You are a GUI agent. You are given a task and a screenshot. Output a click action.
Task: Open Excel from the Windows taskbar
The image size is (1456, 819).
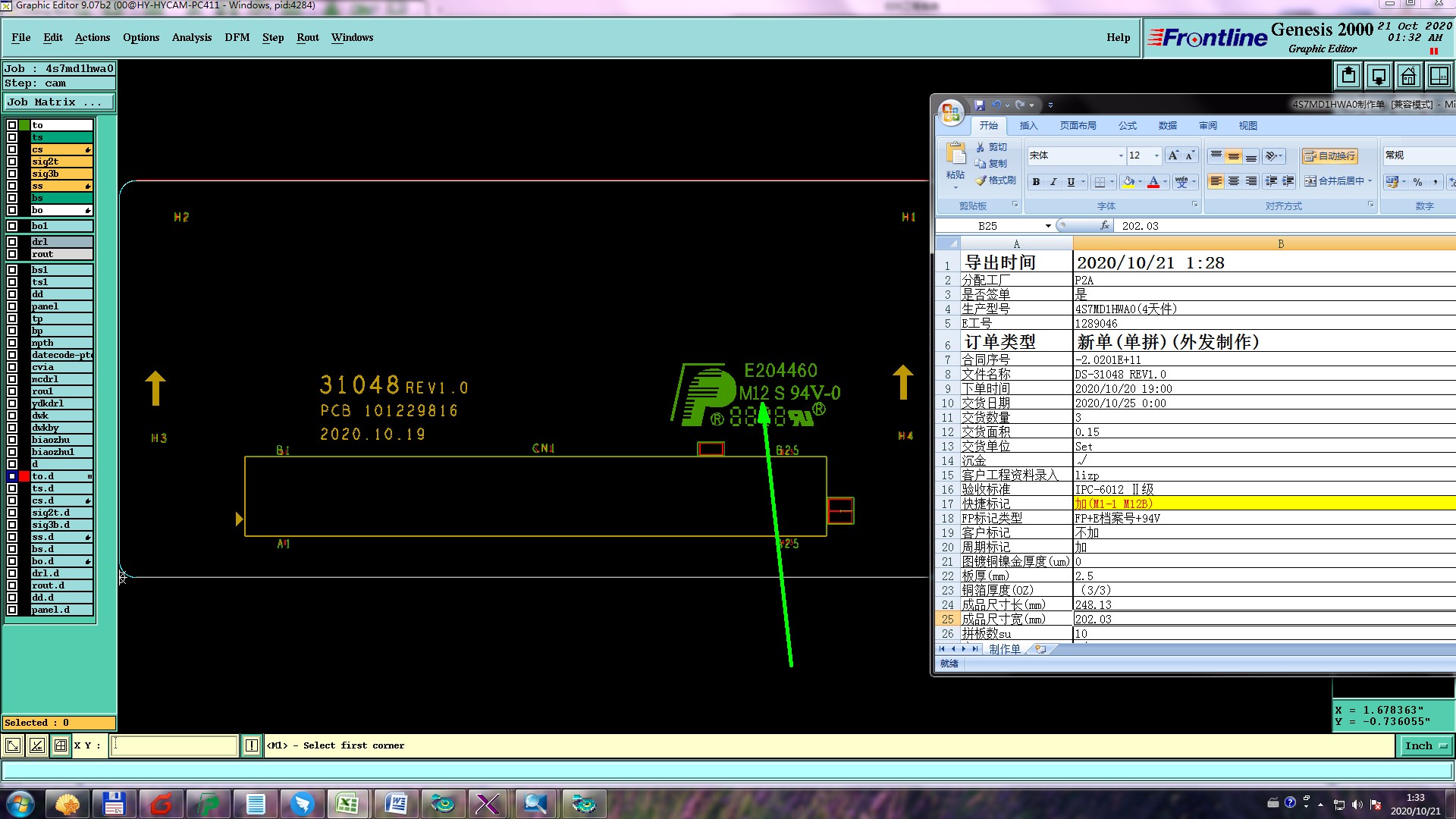click(348, 803)
